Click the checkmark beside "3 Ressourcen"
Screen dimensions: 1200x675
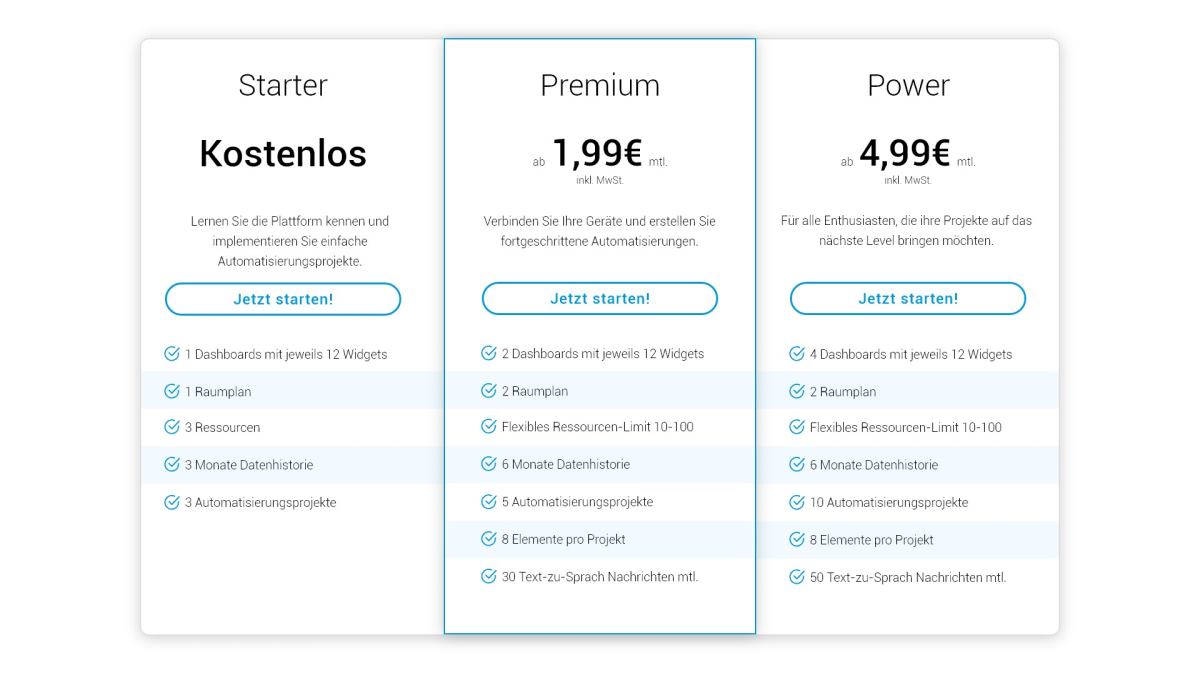click(x=170, y=427)
